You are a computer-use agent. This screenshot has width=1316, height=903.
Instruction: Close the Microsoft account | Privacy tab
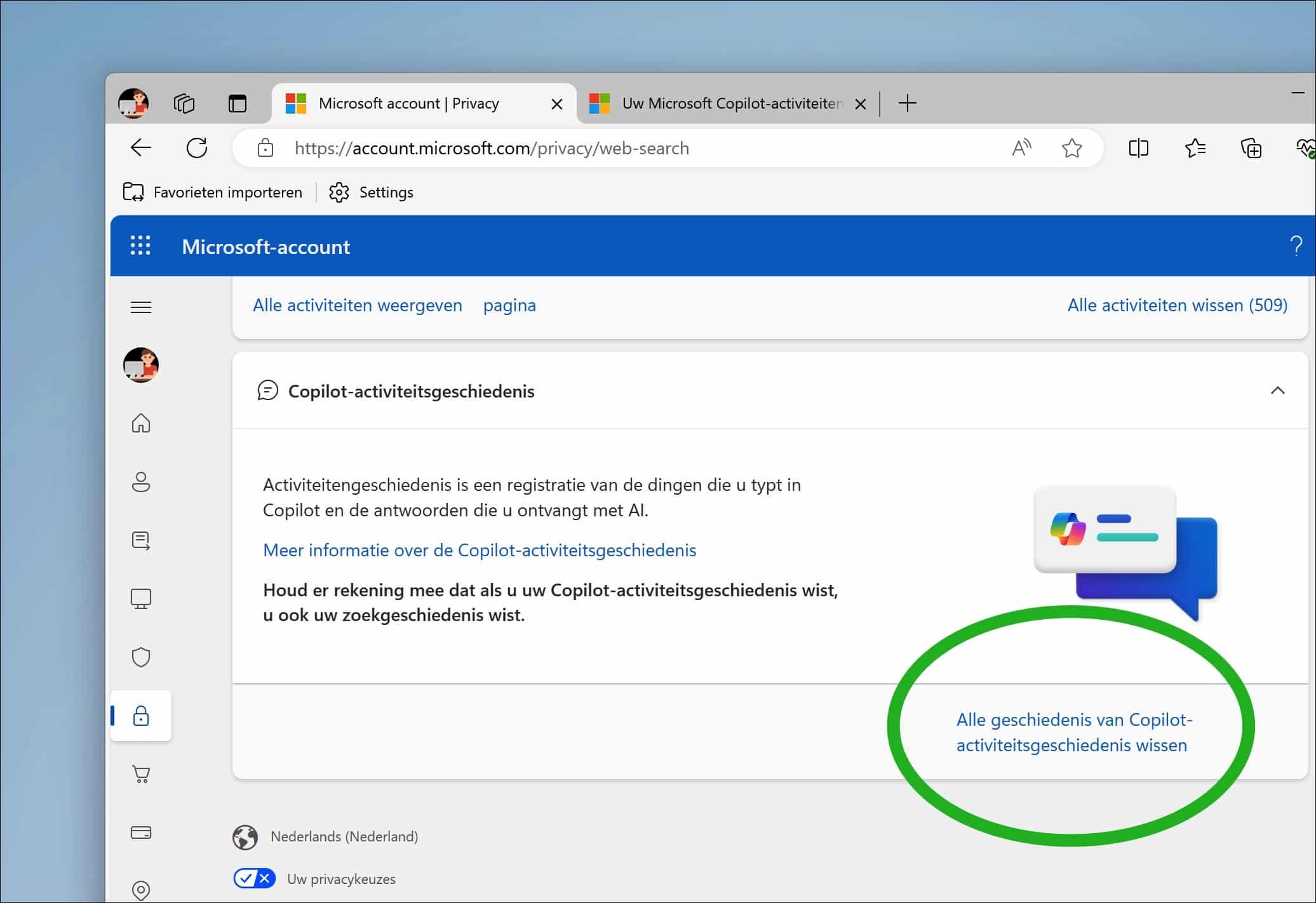point(557,104)
